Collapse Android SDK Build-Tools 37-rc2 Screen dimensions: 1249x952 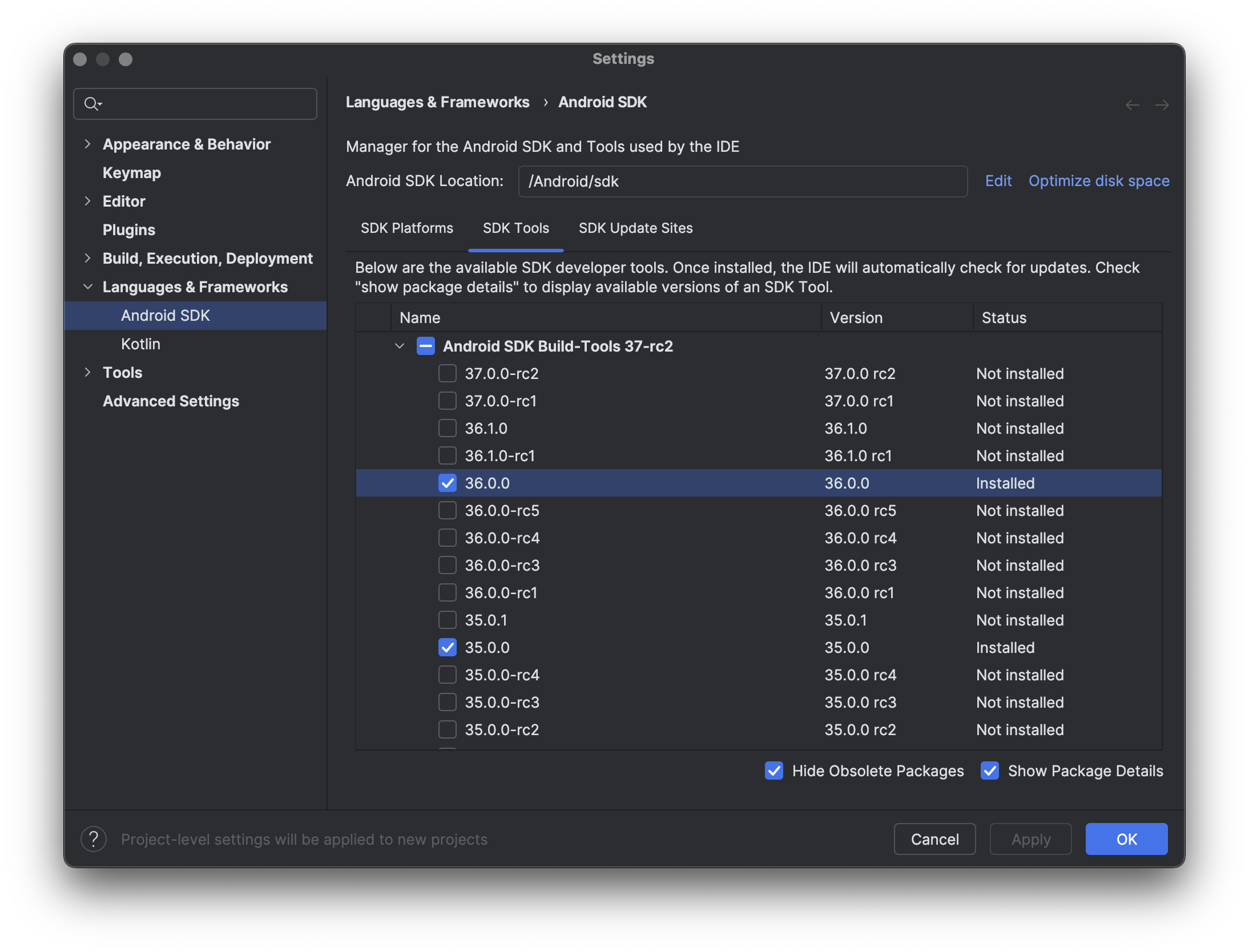(x=399, y=346)
